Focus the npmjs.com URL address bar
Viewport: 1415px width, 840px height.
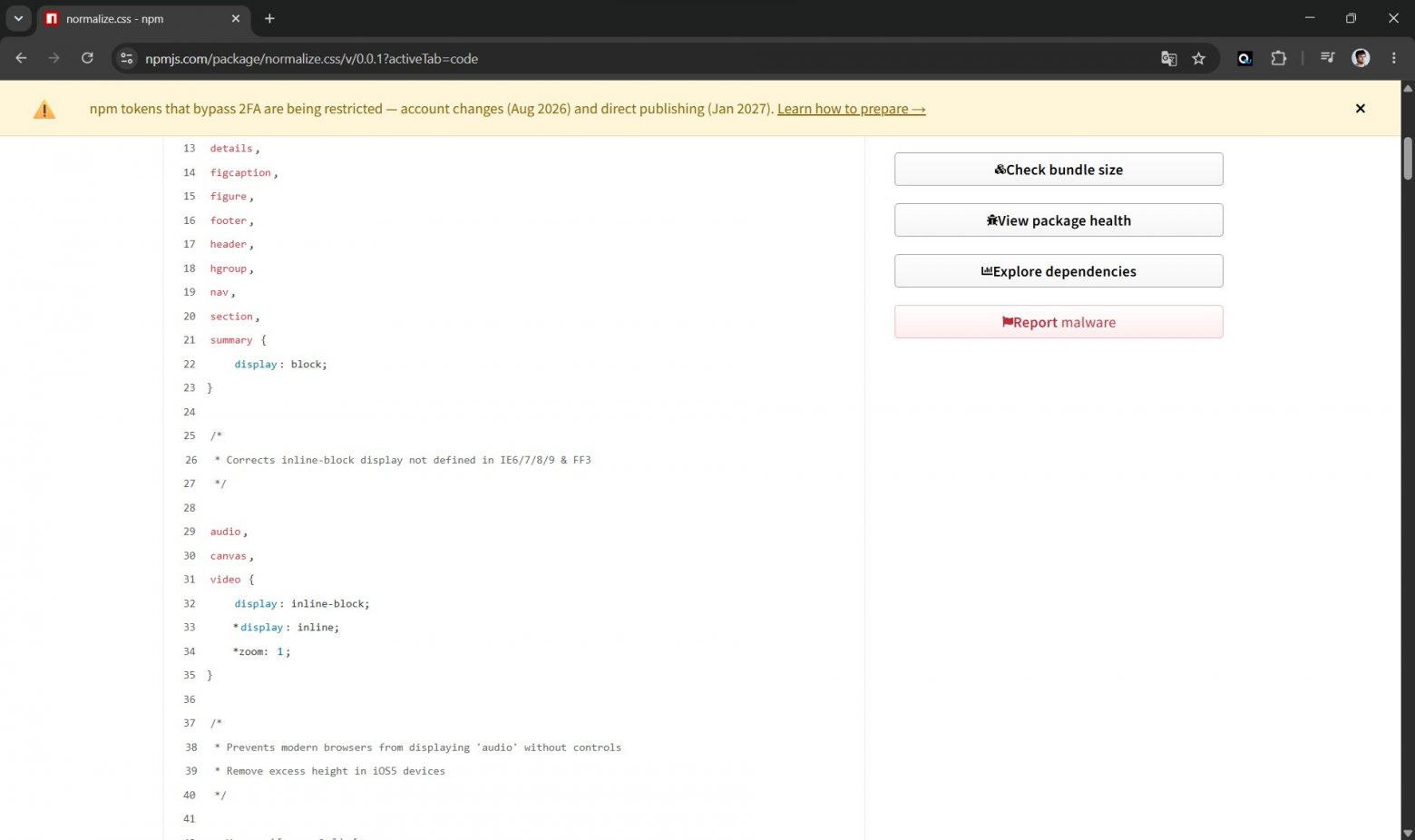point(635,58)
